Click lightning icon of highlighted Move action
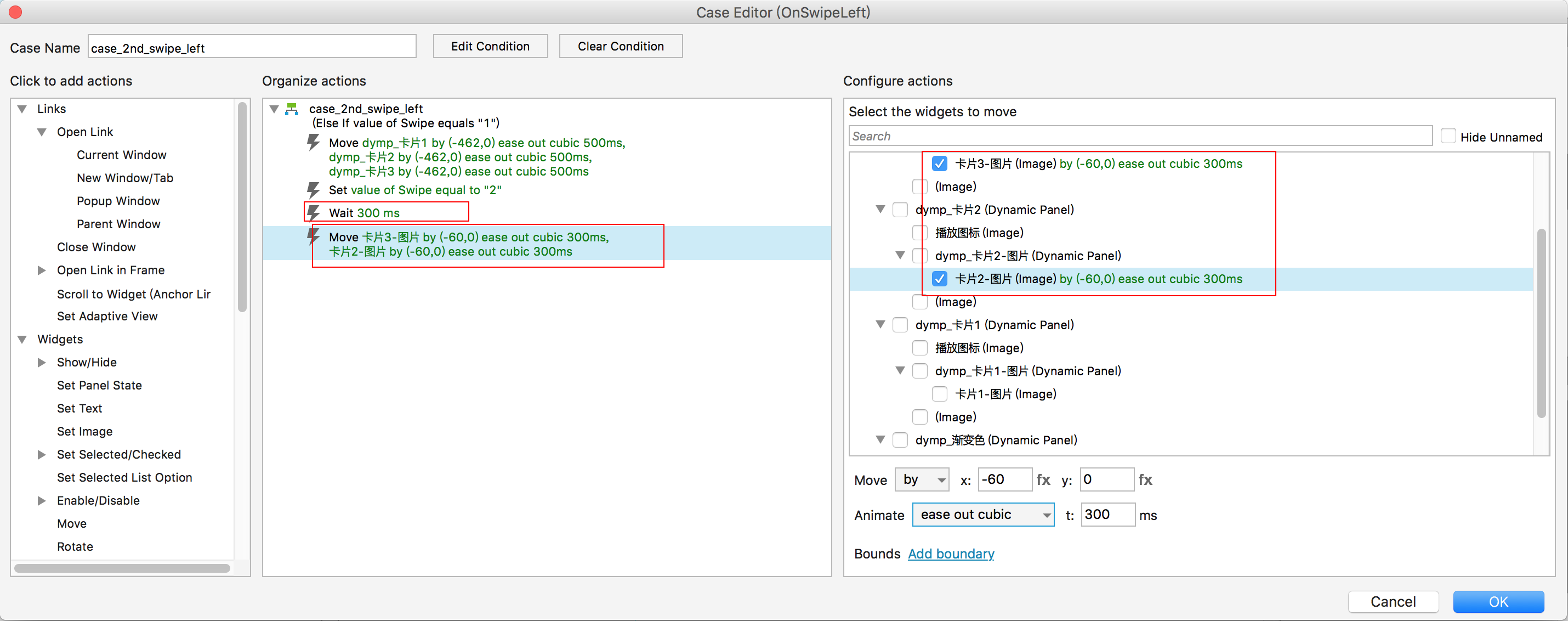Screen dimensions: 1568x621 point(313,237)
